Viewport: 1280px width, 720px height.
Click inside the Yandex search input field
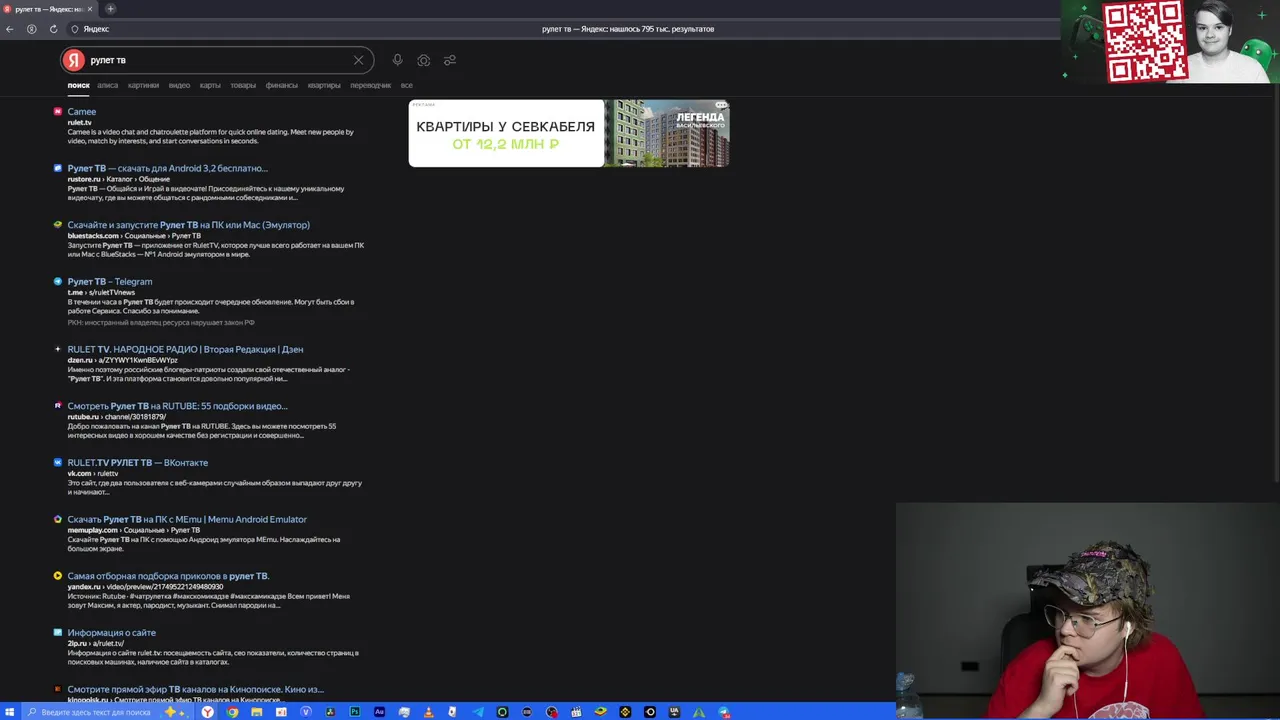click(x=215, y=60)
